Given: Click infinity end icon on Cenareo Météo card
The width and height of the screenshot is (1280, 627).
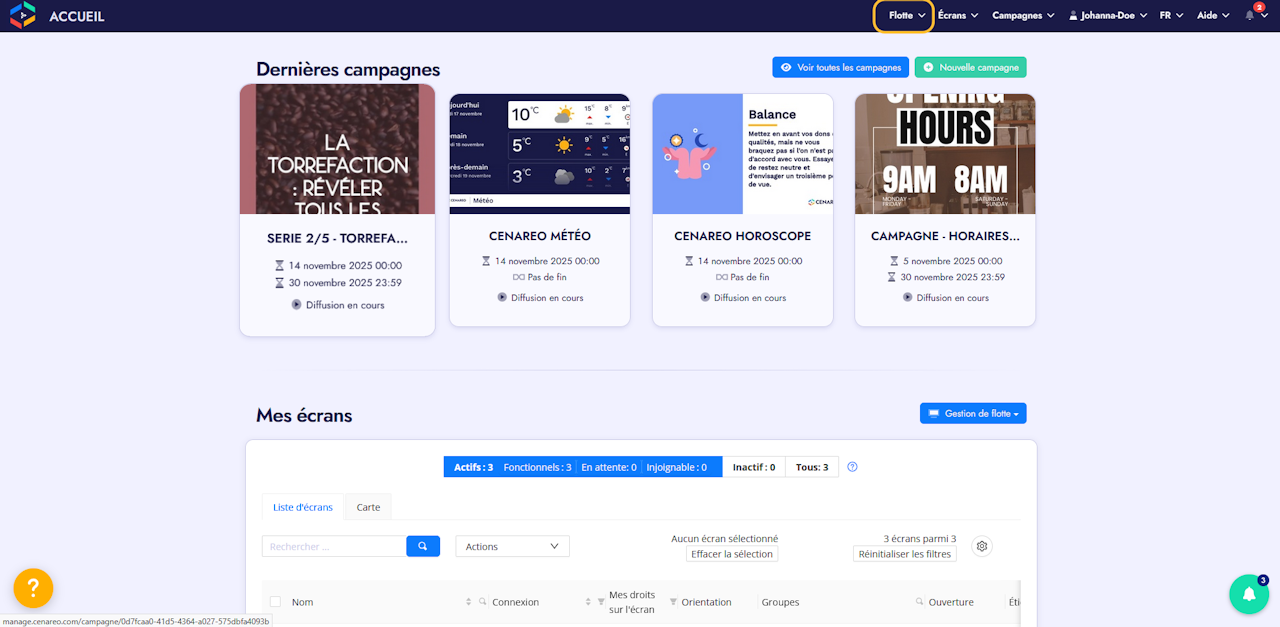Looking at the screenshot, I should tap(518, 277).
